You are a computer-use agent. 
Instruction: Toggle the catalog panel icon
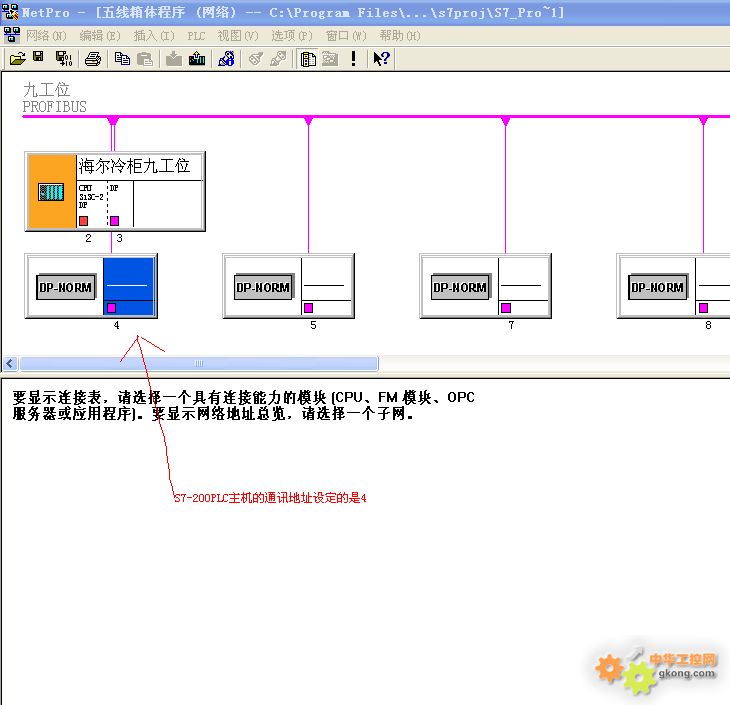pyautogui.click(x=308, y=59)
